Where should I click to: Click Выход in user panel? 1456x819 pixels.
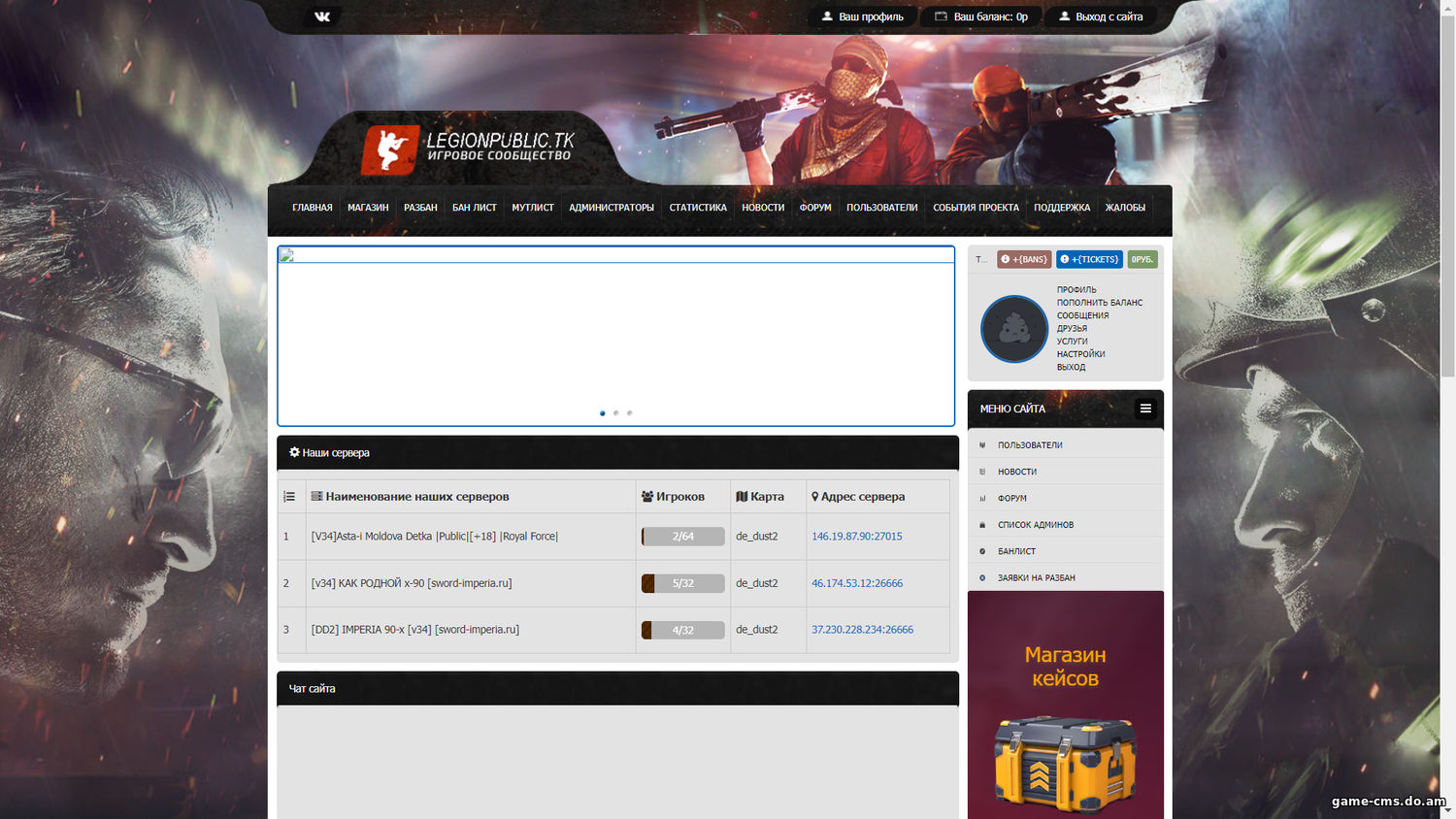click(1071, 367)
